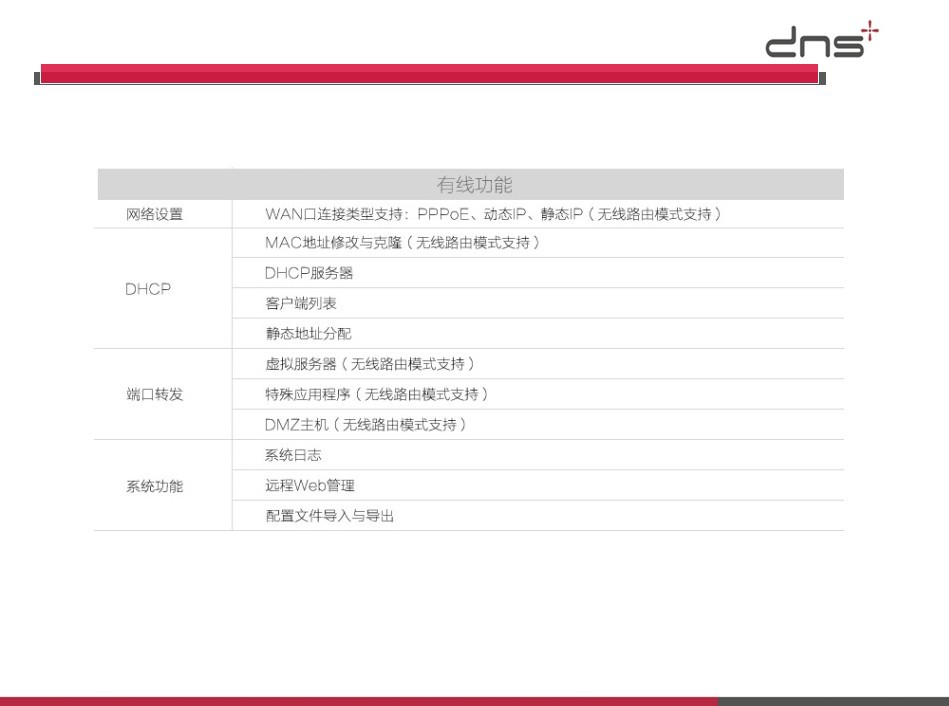
Task: Click the dark grey footer segment
Action: pyautogui.click(x=833, y=701)
